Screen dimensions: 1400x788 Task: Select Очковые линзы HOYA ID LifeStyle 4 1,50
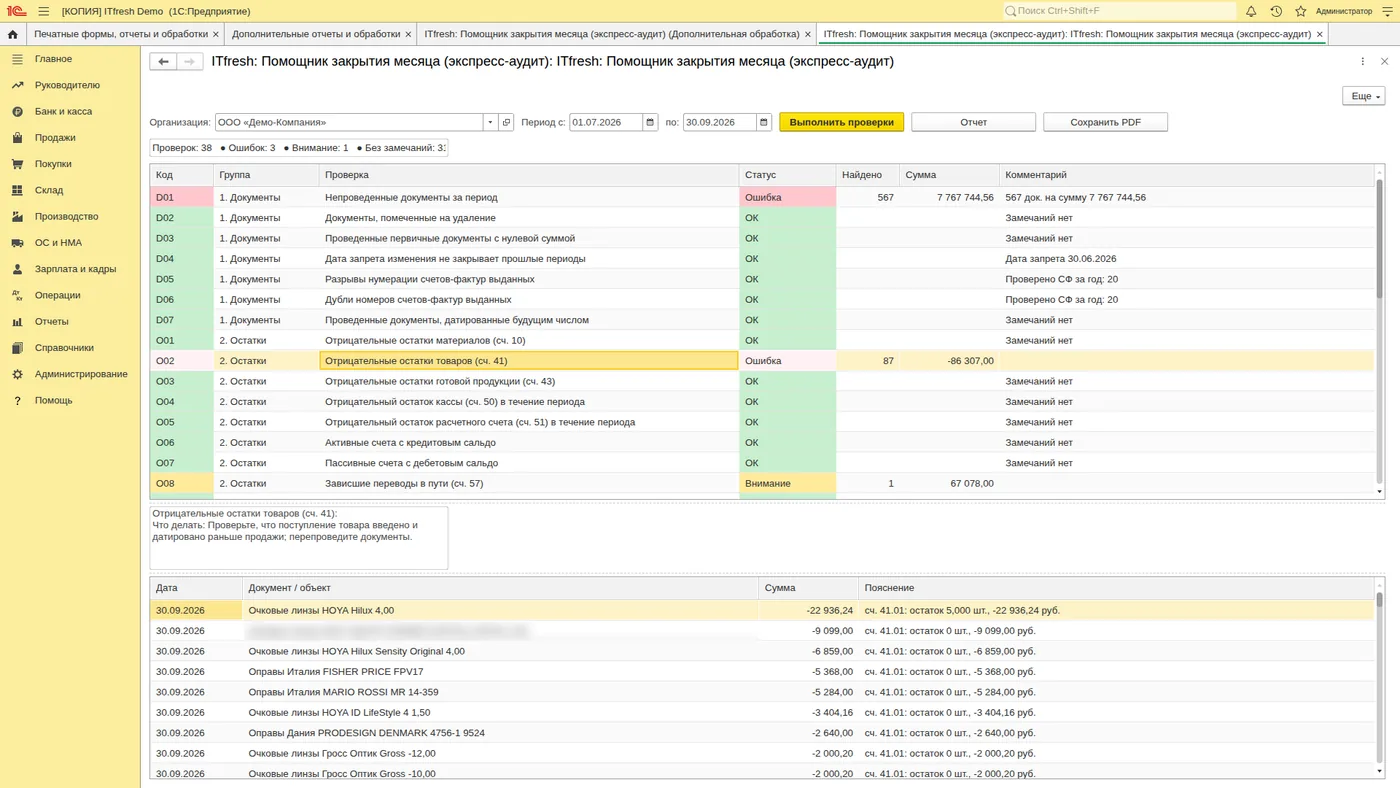(x=762, y=713)
